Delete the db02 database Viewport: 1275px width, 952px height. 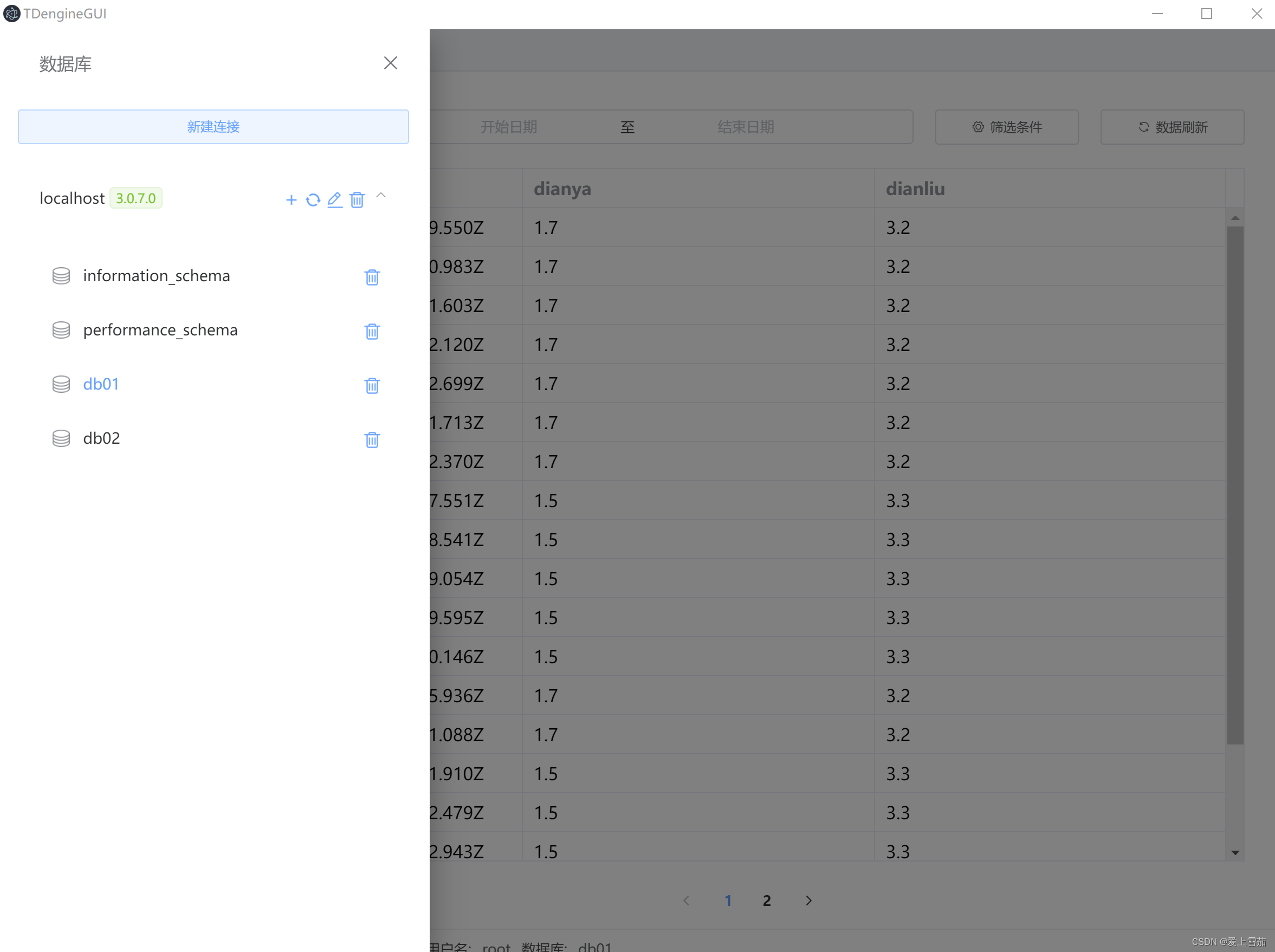(x=372, y=439)
